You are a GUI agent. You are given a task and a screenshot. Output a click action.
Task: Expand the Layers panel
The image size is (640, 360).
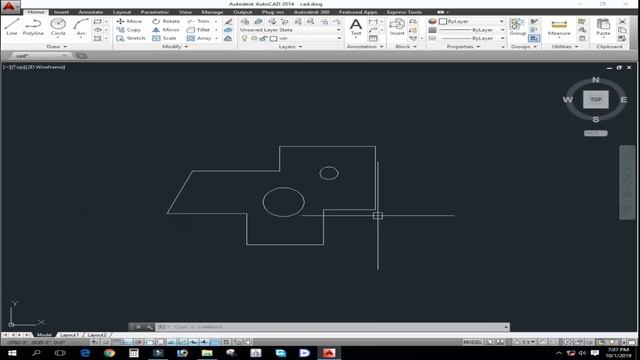(x=290, y=47)
